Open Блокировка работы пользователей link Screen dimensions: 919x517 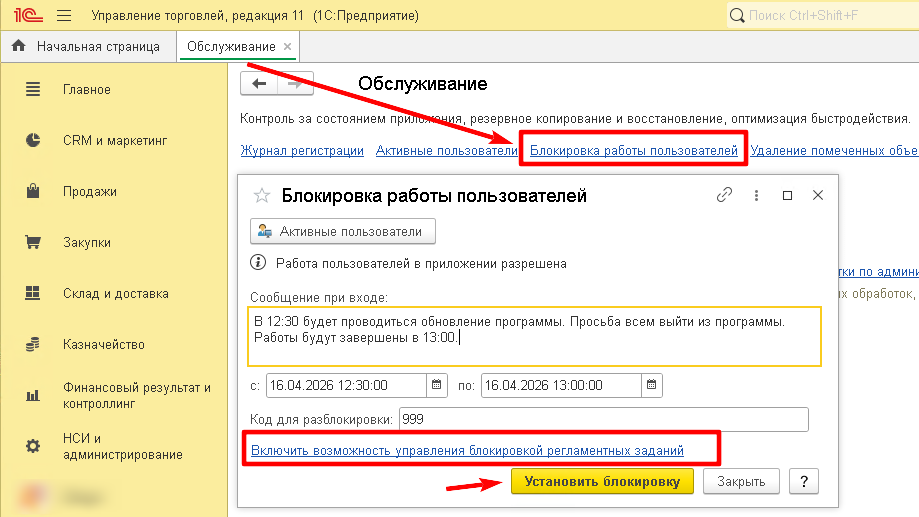634,151
